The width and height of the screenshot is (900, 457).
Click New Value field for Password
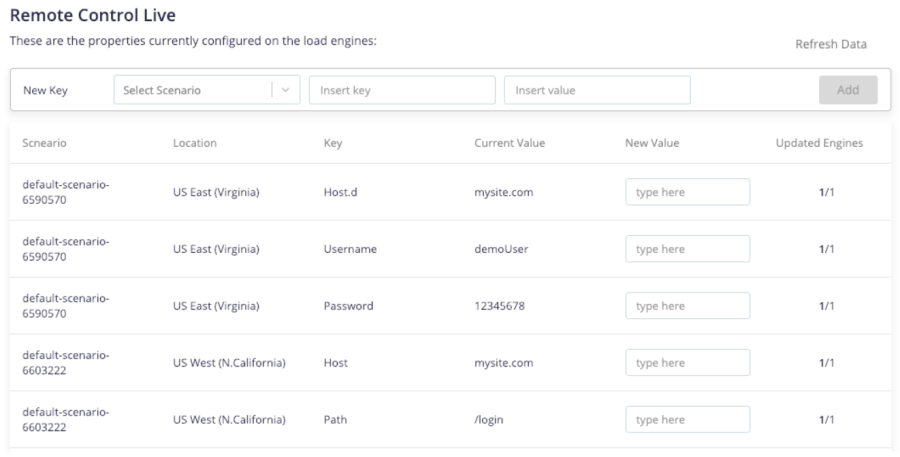click(687, 306)
